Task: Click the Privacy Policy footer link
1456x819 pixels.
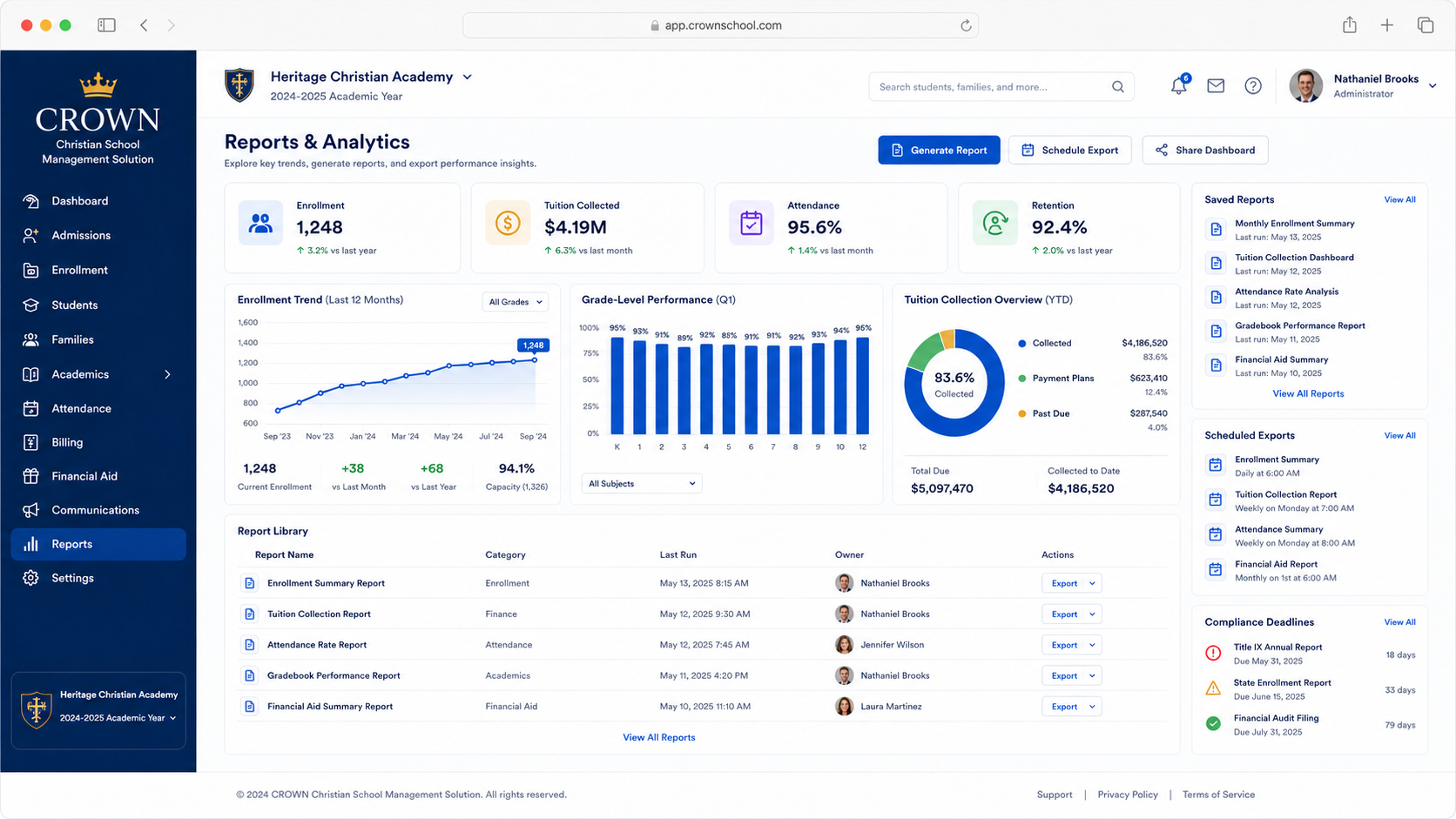Action: [x=1128, y=795]
